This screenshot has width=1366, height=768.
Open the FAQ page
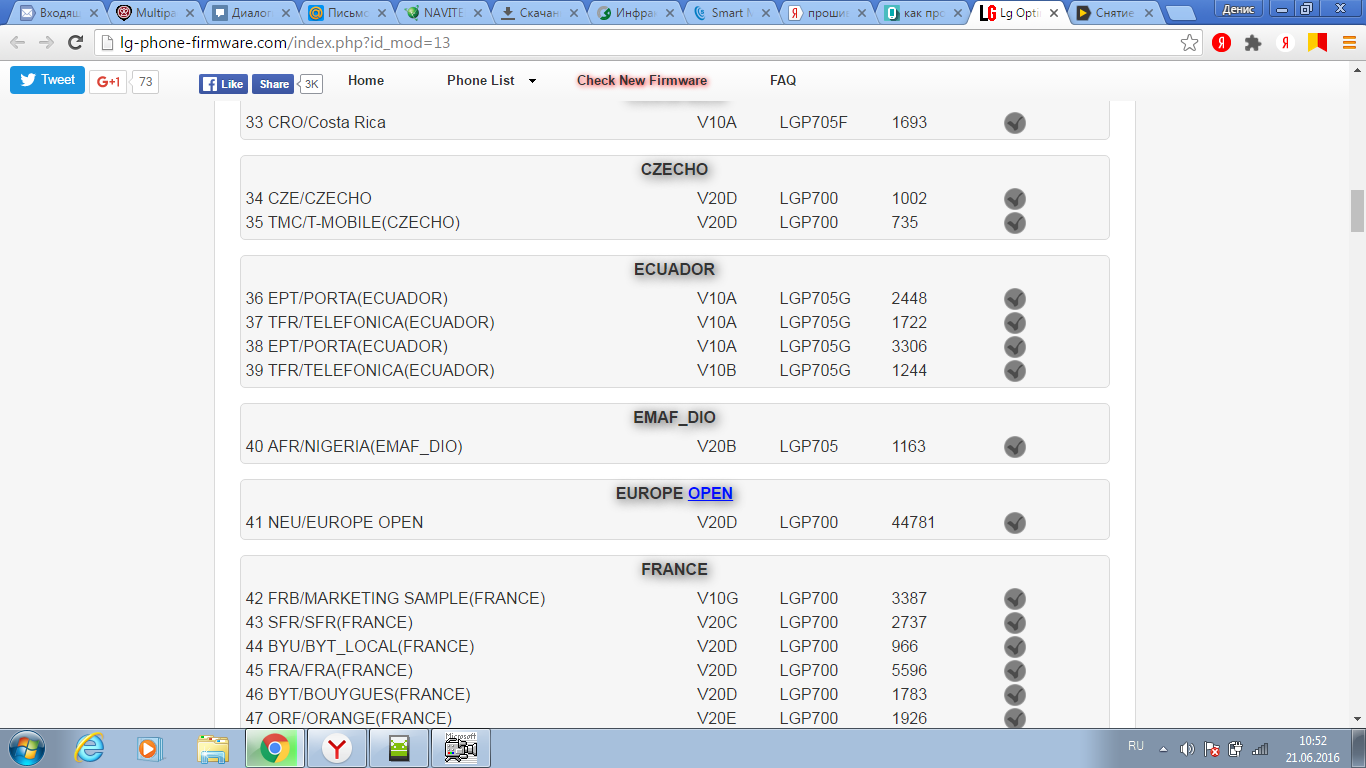(x=783, y=80)
